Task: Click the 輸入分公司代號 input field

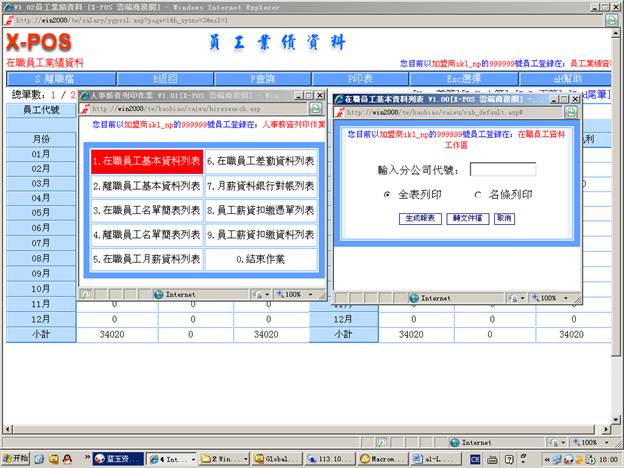Action: 502,169
